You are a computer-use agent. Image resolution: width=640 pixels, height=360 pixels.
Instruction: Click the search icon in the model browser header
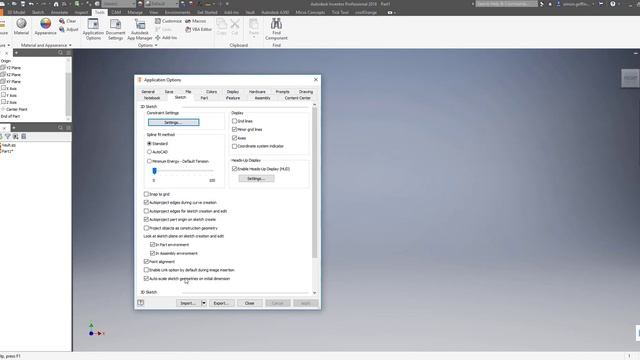click(60, 53)
